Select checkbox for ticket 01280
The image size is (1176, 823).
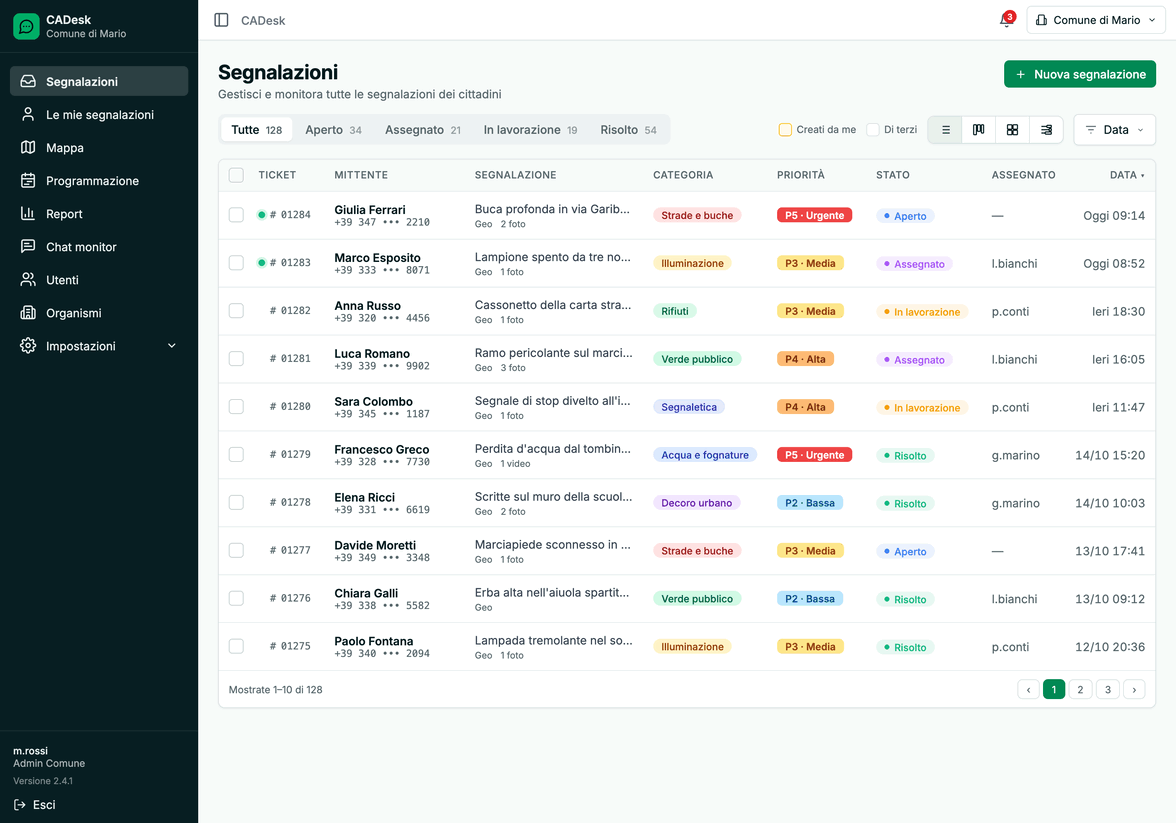click(236, 407)
